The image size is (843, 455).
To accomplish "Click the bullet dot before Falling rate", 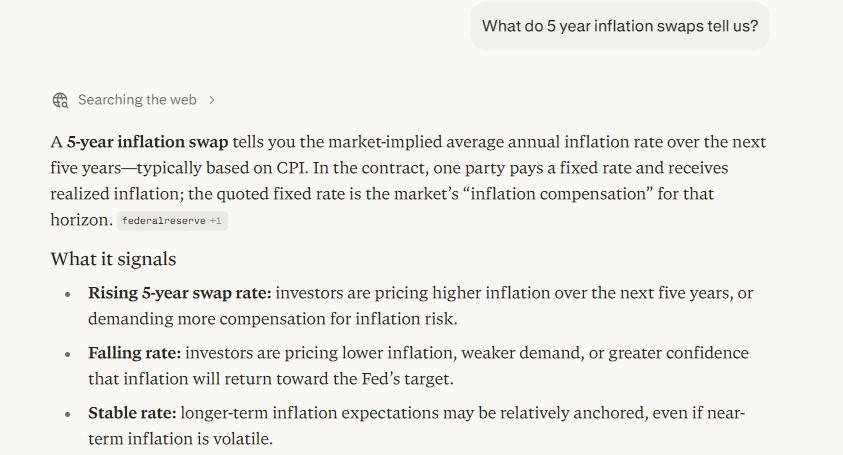I will coord(68,354).
